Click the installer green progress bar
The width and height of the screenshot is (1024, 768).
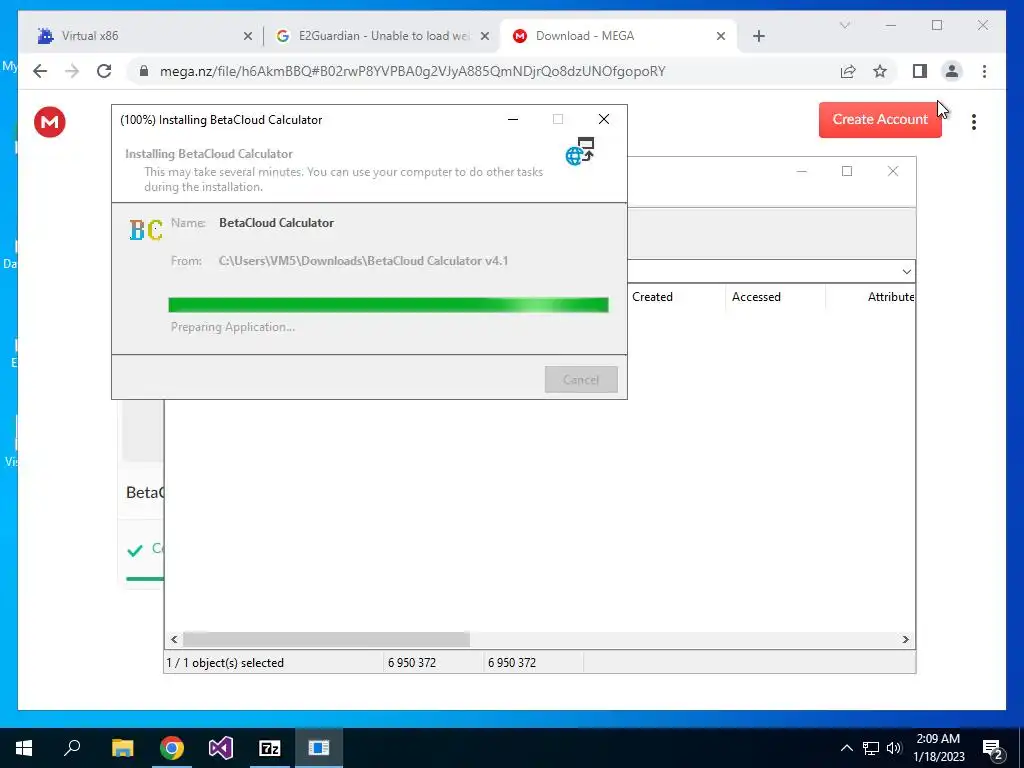388,305
